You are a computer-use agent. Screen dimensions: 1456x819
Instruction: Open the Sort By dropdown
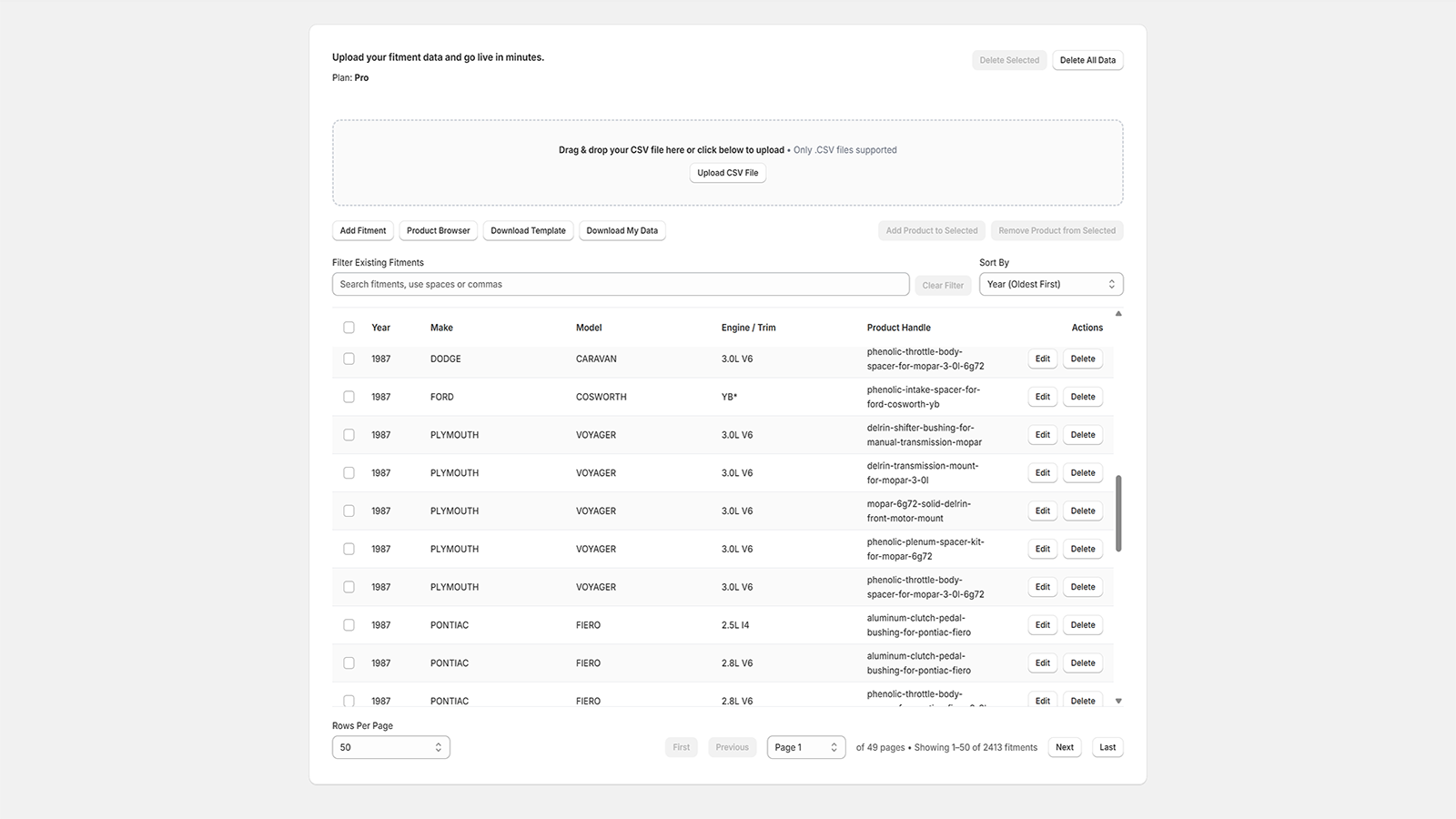pyautogui.click(x=1051, y=284)
